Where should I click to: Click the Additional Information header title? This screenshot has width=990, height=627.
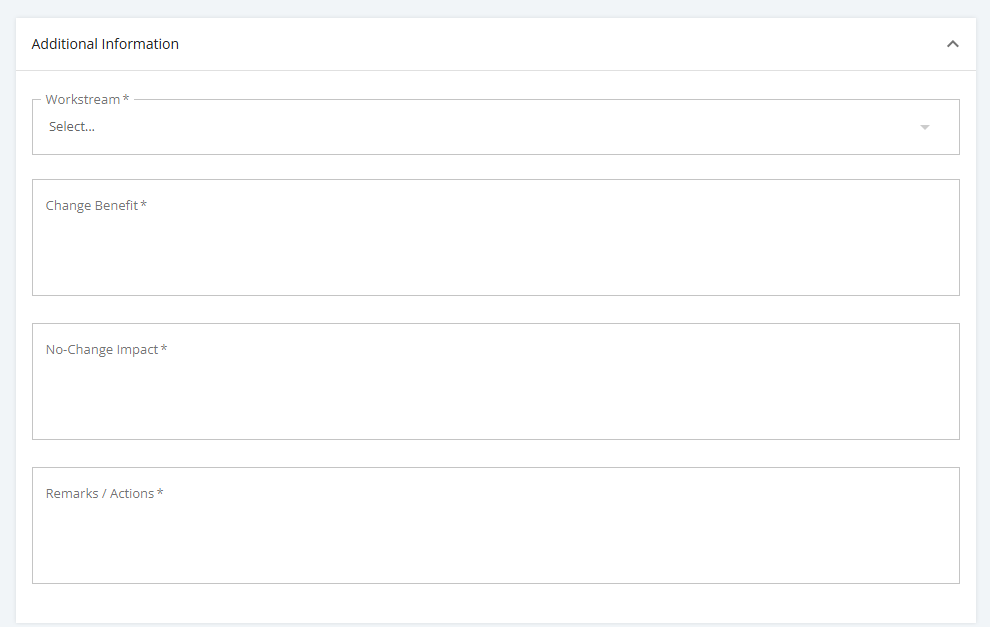[x=105, y=44]
